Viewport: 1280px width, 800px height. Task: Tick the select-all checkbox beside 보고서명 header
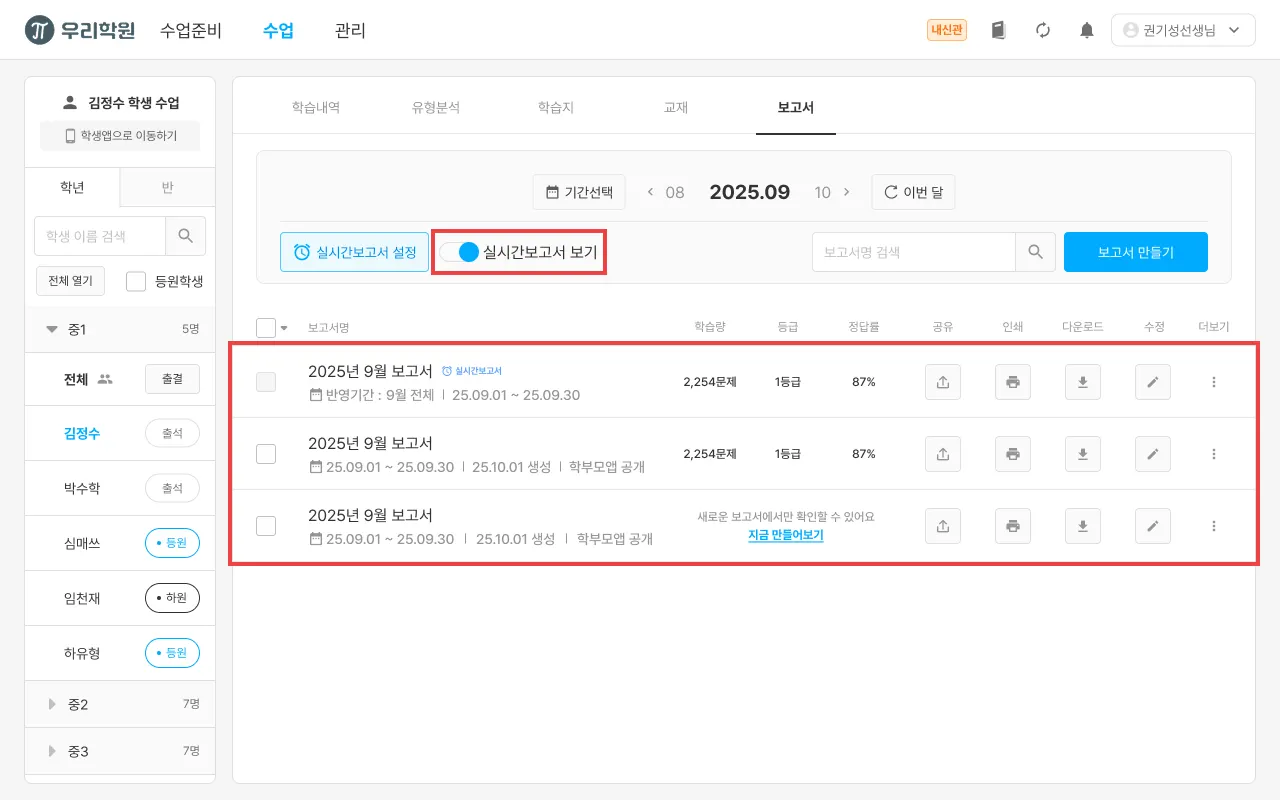pos(266,327)
